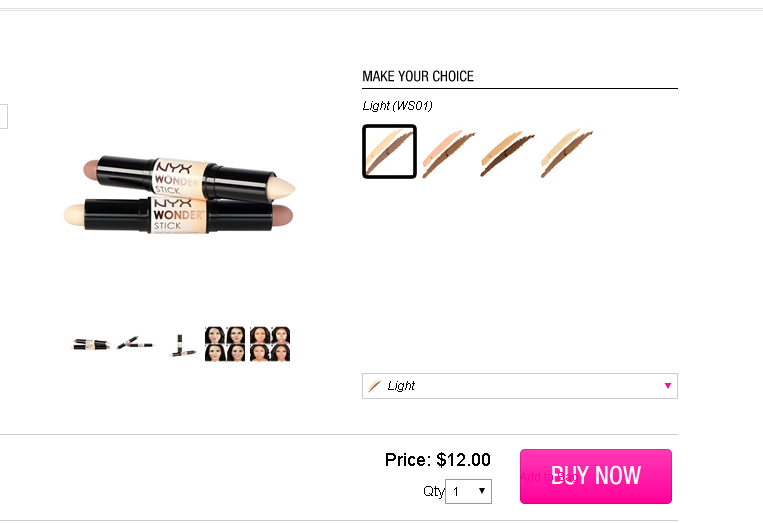Click the MAKE YOUR CHOICE heading
The width and height of the screenshot is (763, 523).
tap(418, 77)
